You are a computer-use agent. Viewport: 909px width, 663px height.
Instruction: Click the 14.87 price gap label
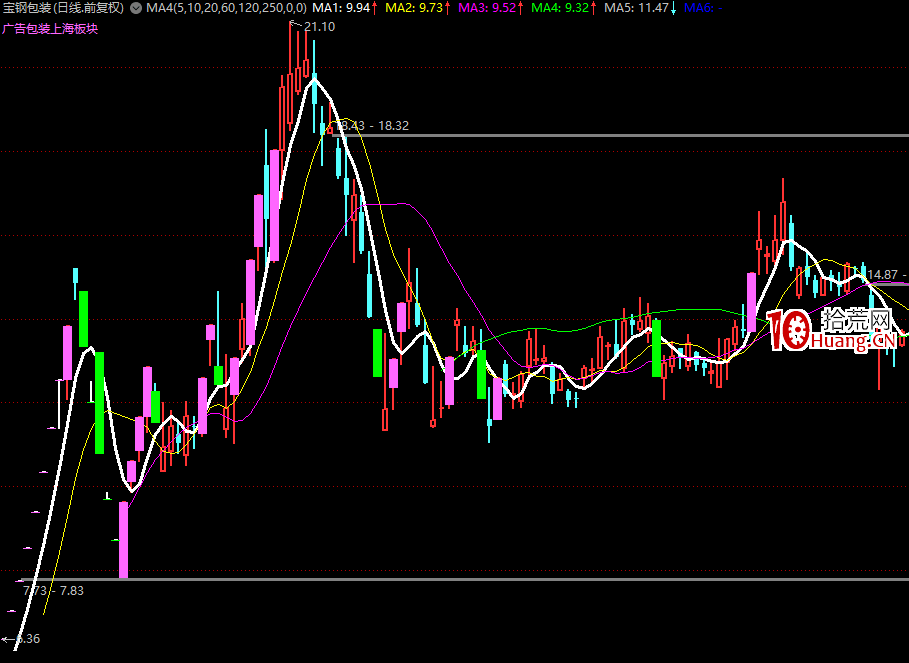tap(883, 274)
